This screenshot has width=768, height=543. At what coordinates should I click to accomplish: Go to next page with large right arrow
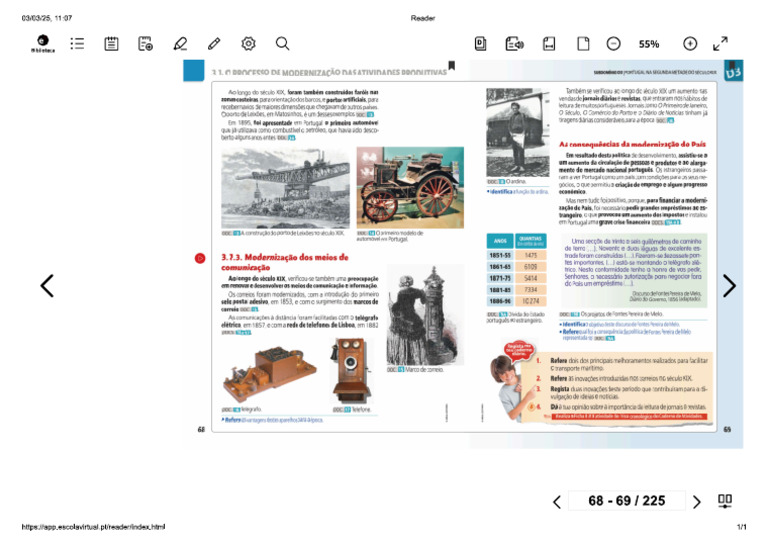(x=729, y=286)
